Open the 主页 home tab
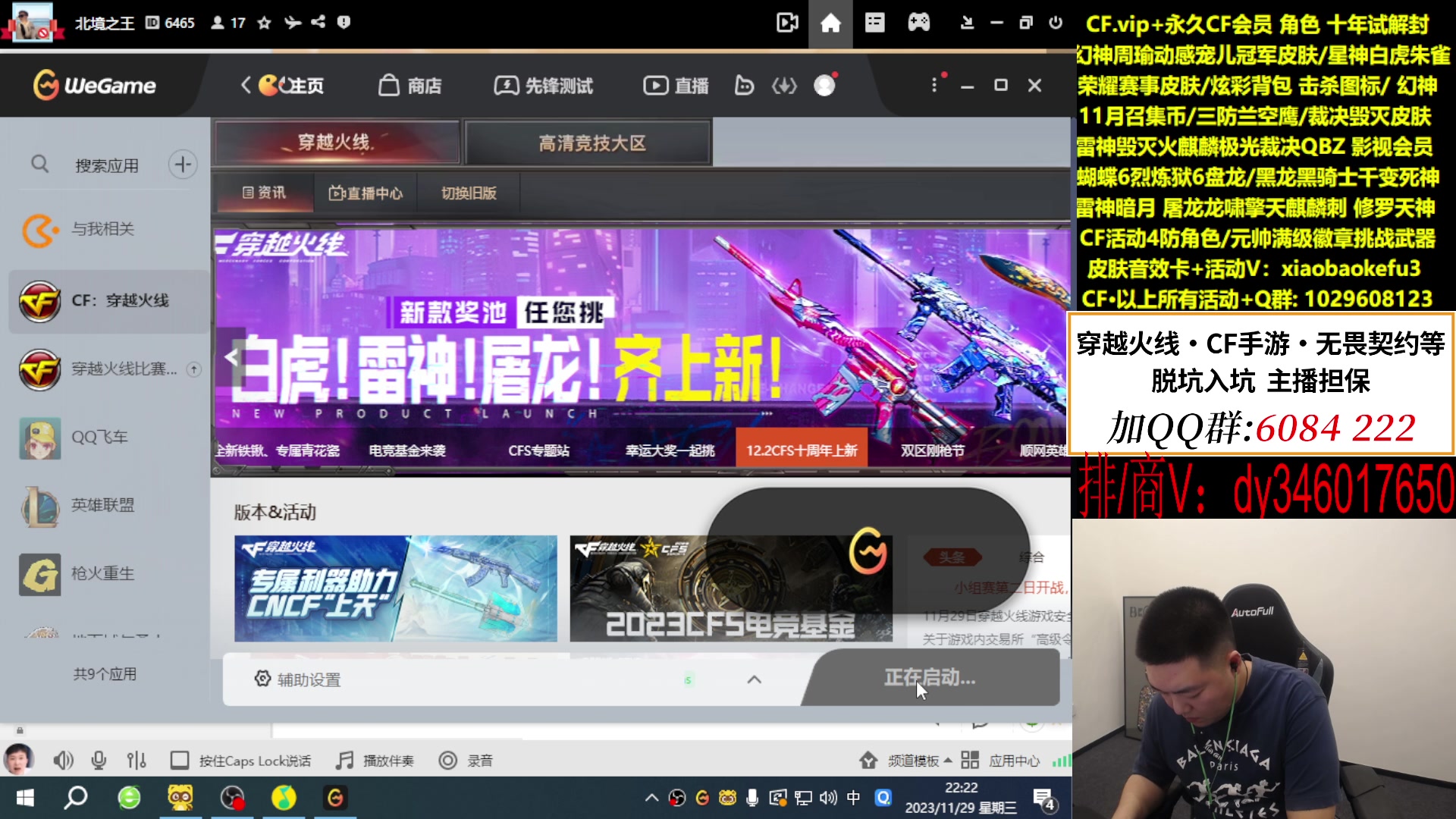This screenshot has width=1456, height=819. point(292,85)
